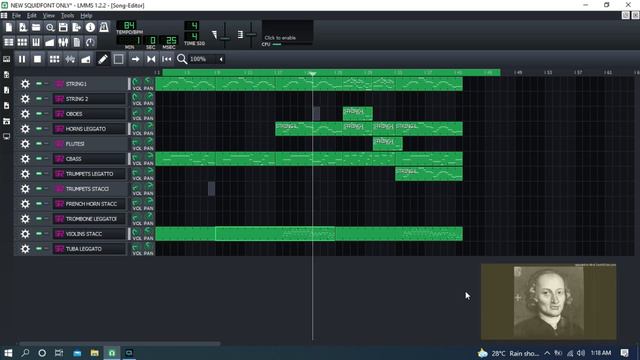Viewport: 640px width, 360px height.
Task: Open recently opened projects list
Action: pos(50,27)
